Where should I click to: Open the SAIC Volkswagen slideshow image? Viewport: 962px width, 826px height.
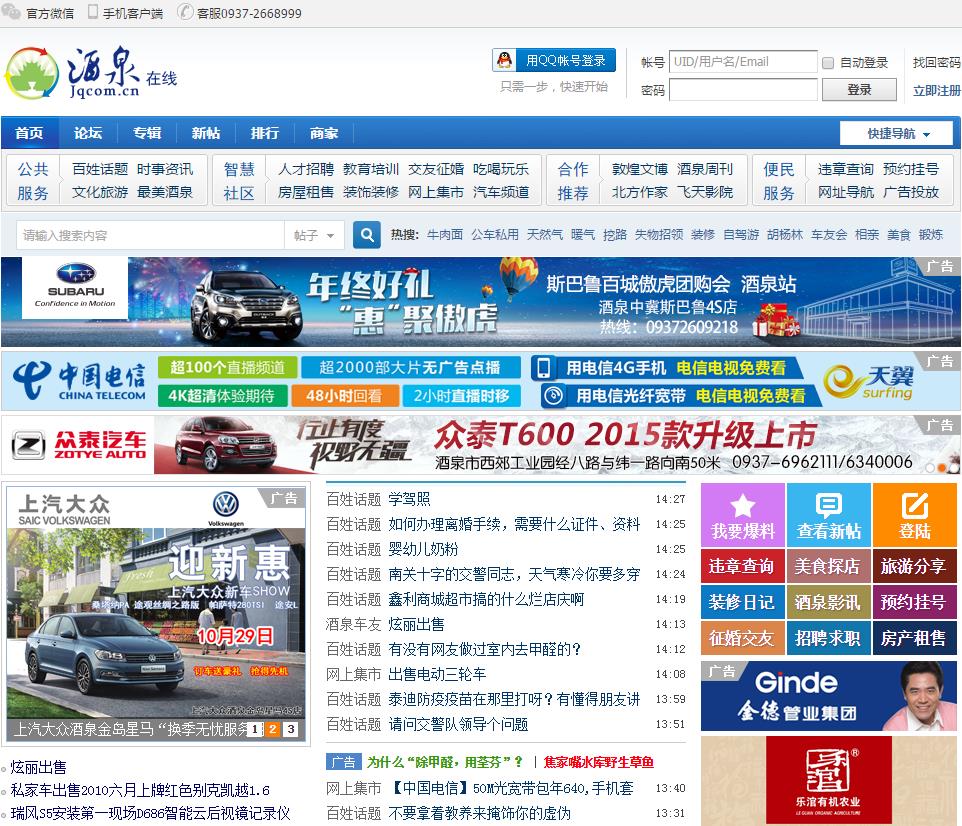tap(156, 612)
